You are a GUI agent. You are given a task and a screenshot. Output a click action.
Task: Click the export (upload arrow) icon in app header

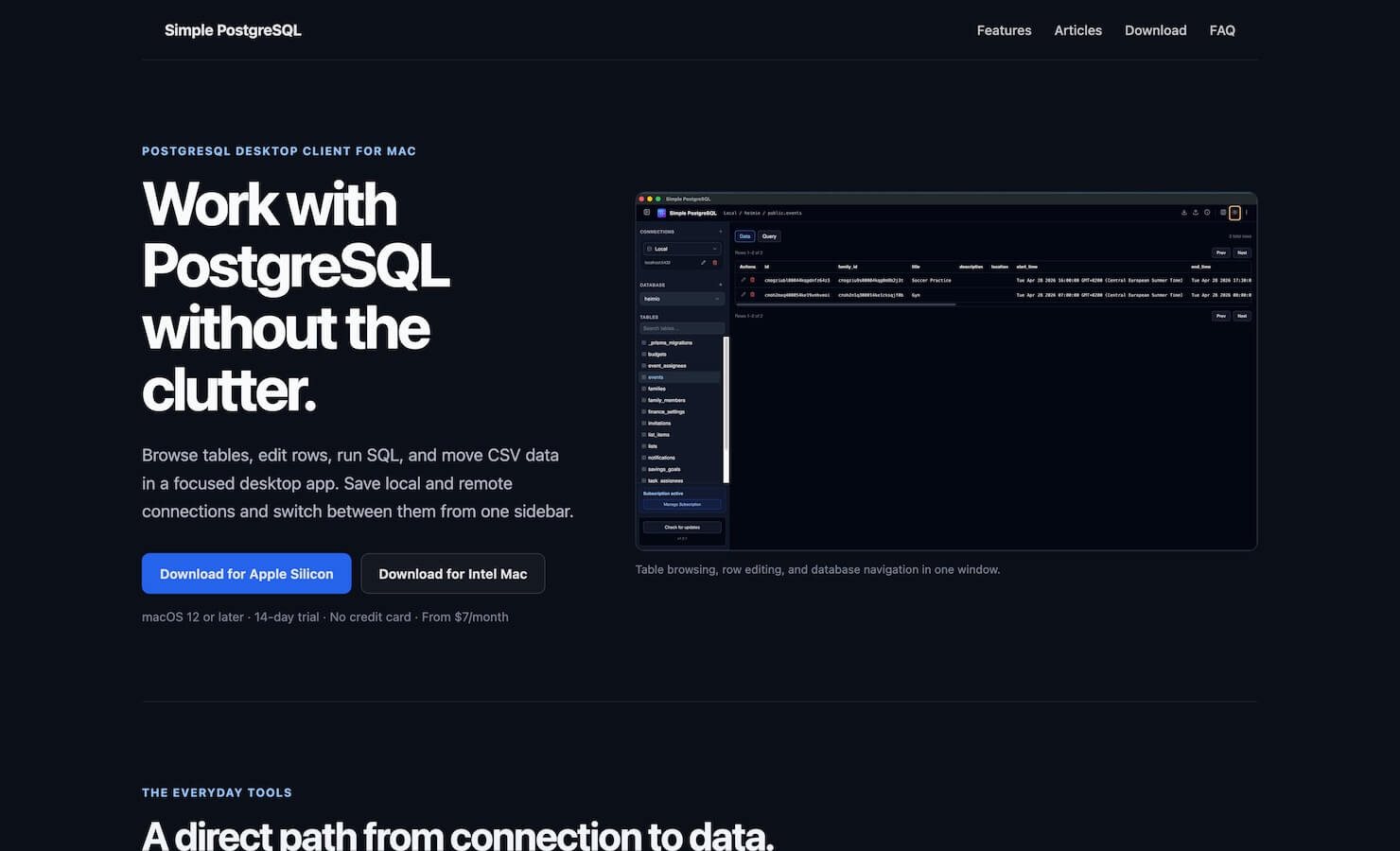(x=1196, y=213)
